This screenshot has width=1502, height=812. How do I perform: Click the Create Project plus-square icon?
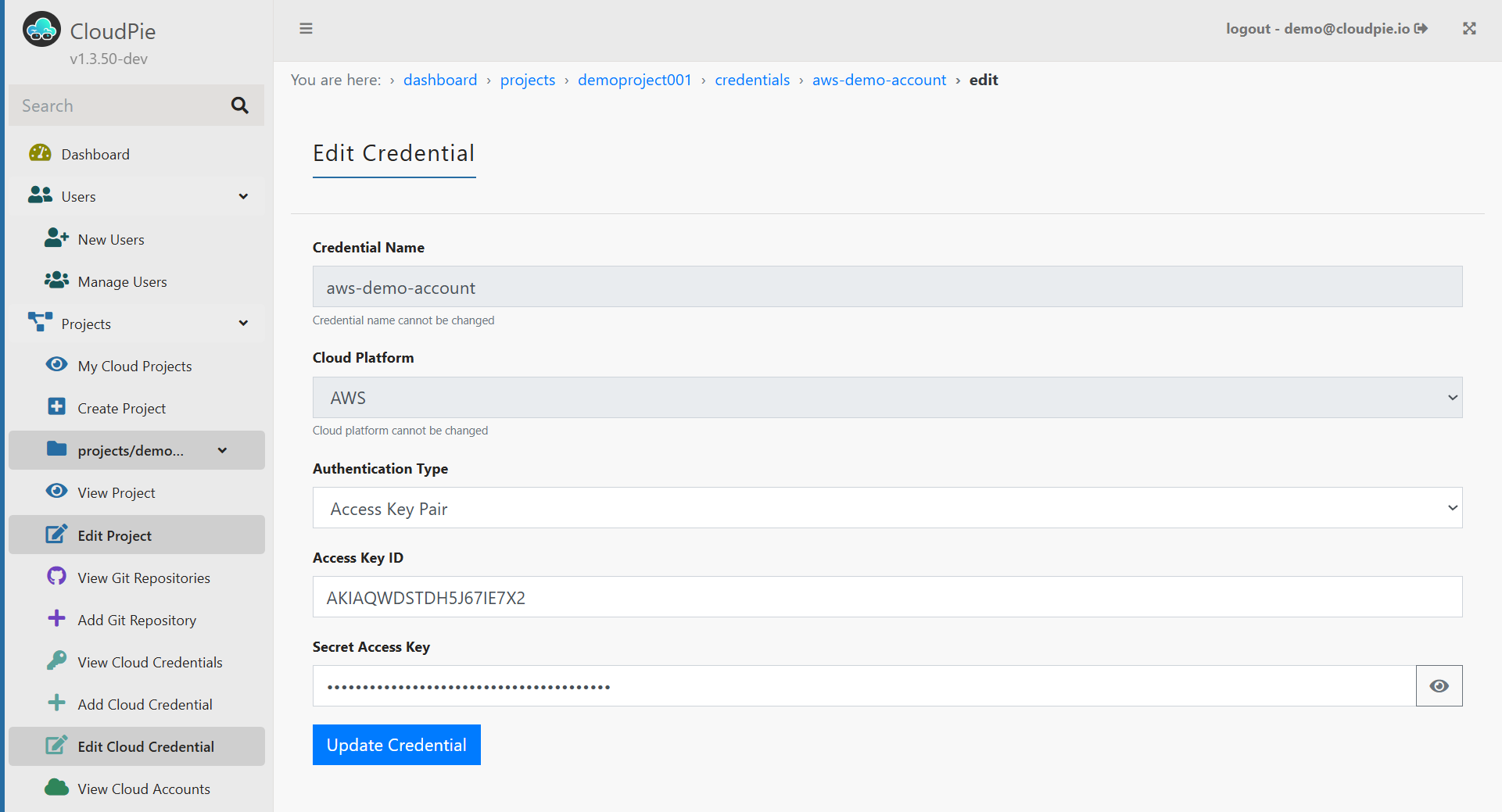56,407
